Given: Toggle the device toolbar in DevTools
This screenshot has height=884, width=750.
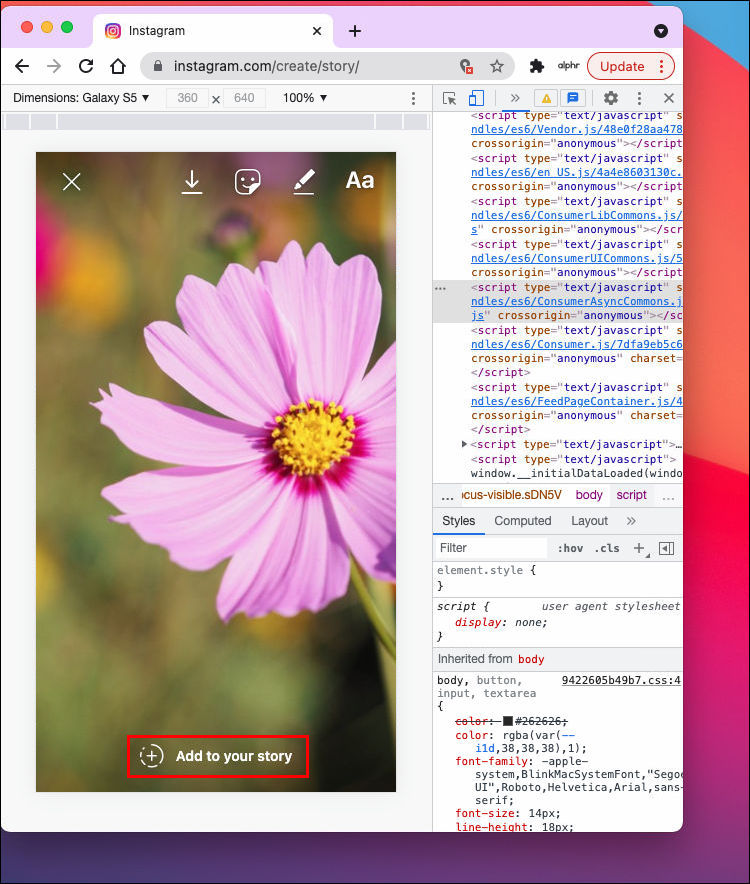Looking at the screenshot, I should click(476, 98).
